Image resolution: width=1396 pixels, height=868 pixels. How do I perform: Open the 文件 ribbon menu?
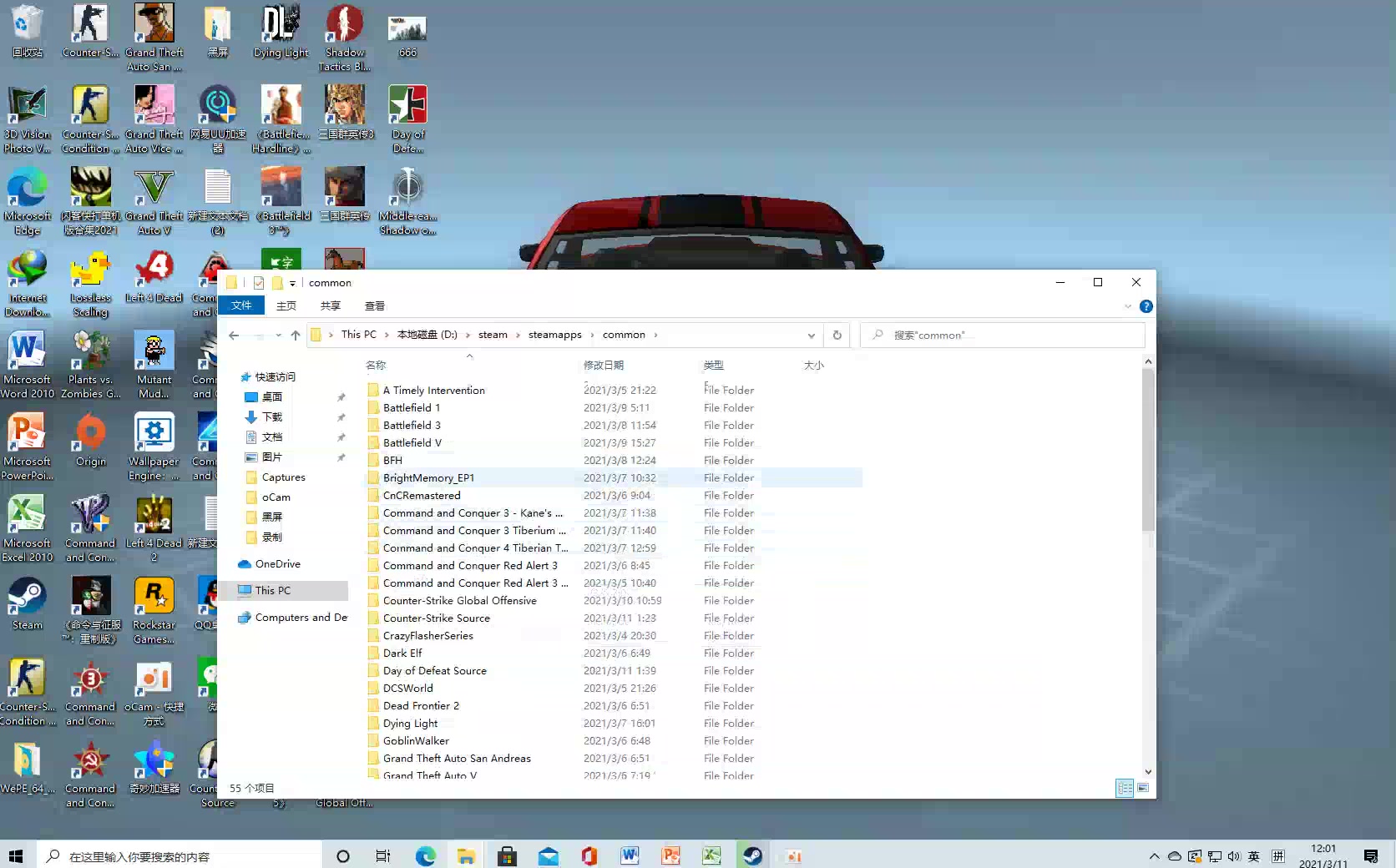tap(241, 305)
